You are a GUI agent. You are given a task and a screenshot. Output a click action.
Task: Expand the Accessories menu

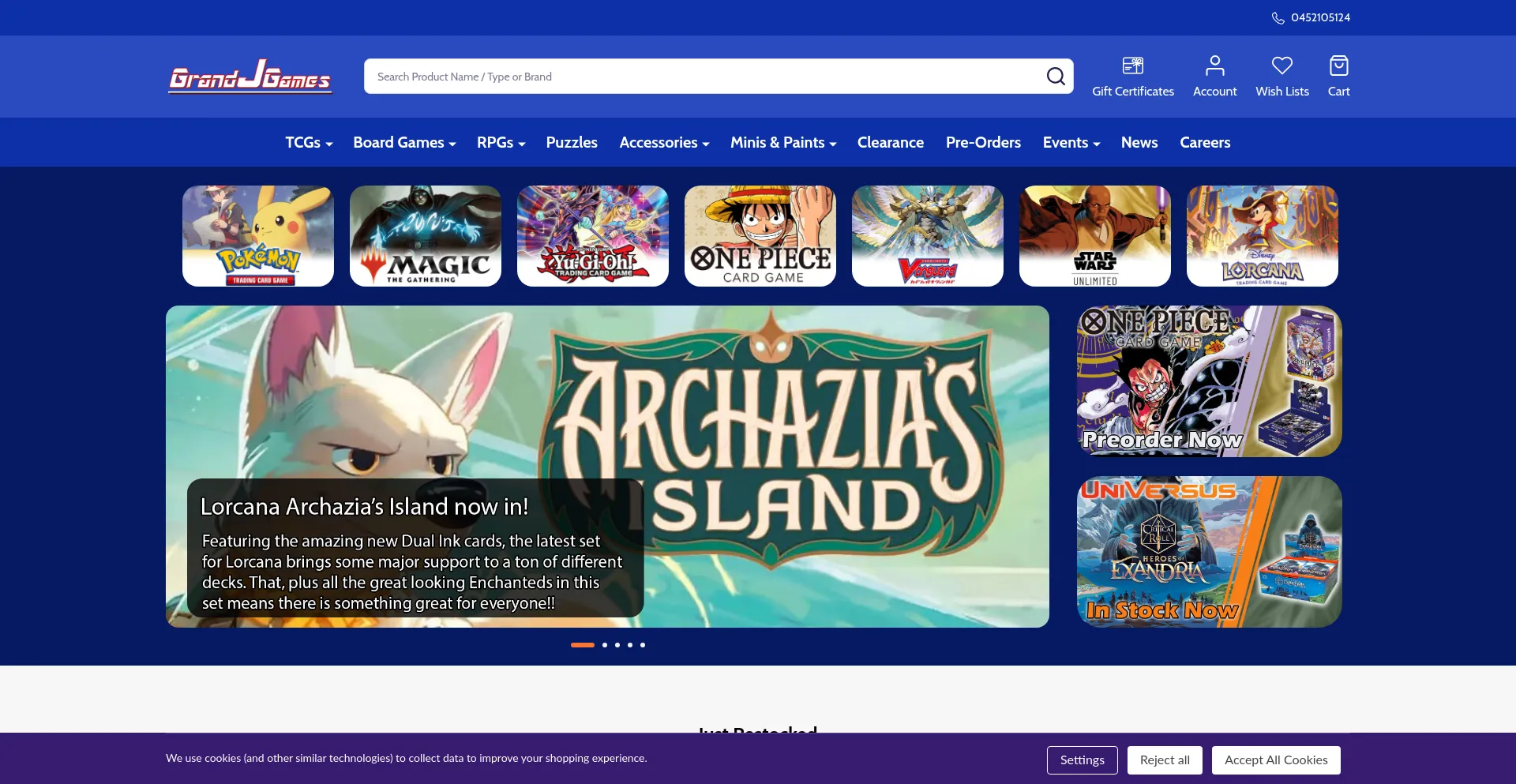click(664, 143)
